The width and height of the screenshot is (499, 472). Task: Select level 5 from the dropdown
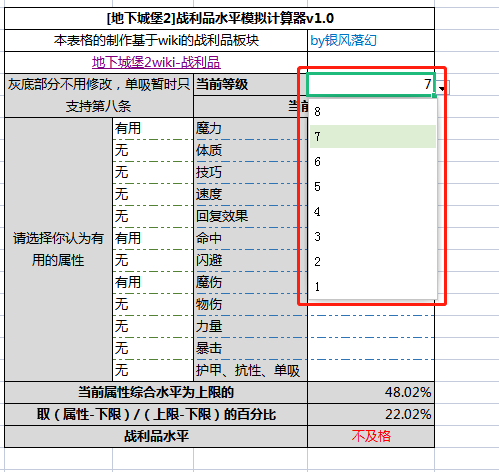tap(373, 187)
